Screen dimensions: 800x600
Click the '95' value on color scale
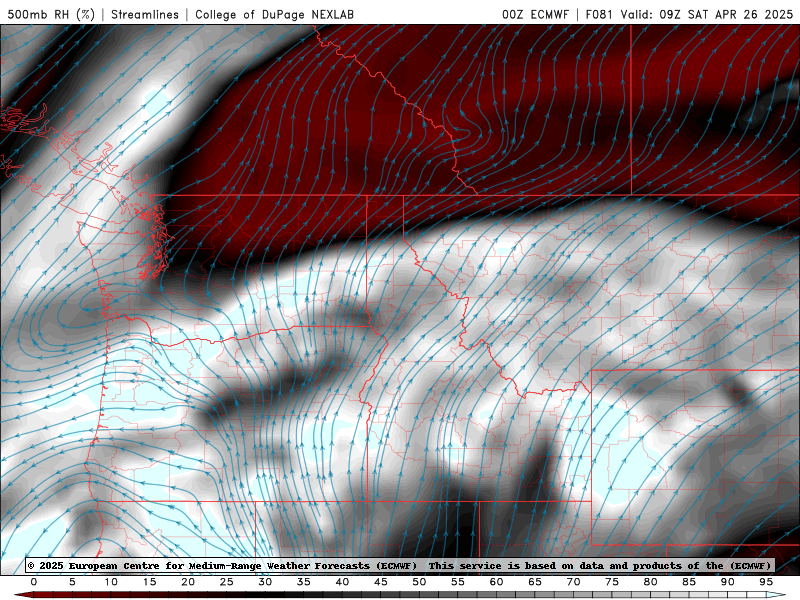point(766,582)
